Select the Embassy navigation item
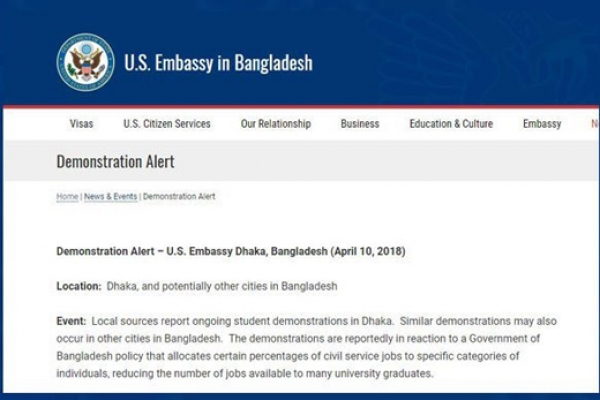The image size is (600, 400). click(x=541, y=124)
